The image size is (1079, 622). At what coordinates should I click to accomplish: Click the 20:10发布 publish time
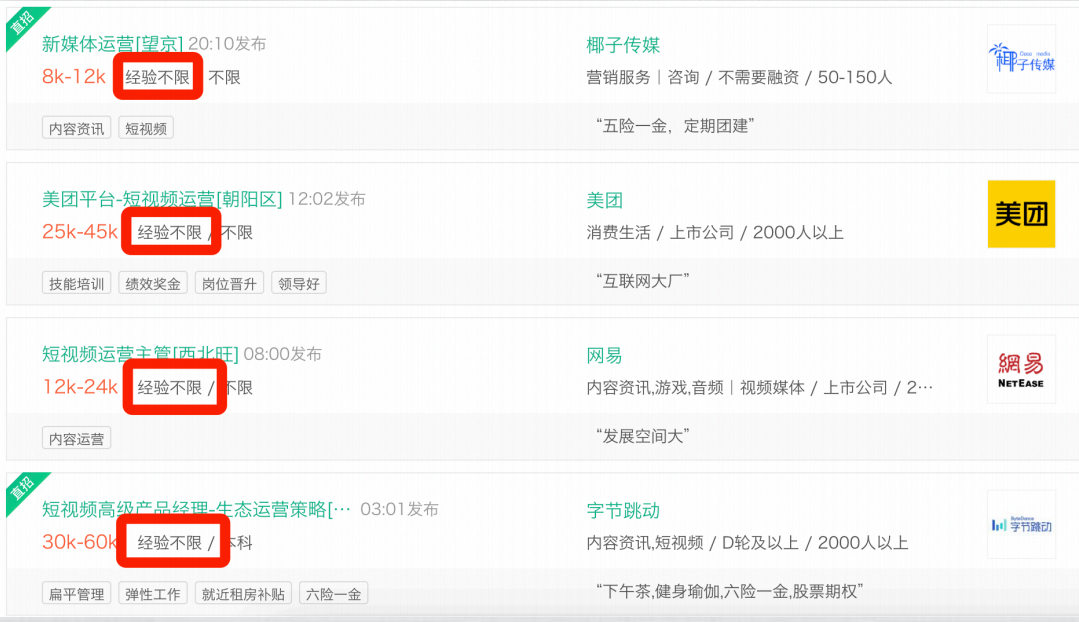click(x=227, y=44)
